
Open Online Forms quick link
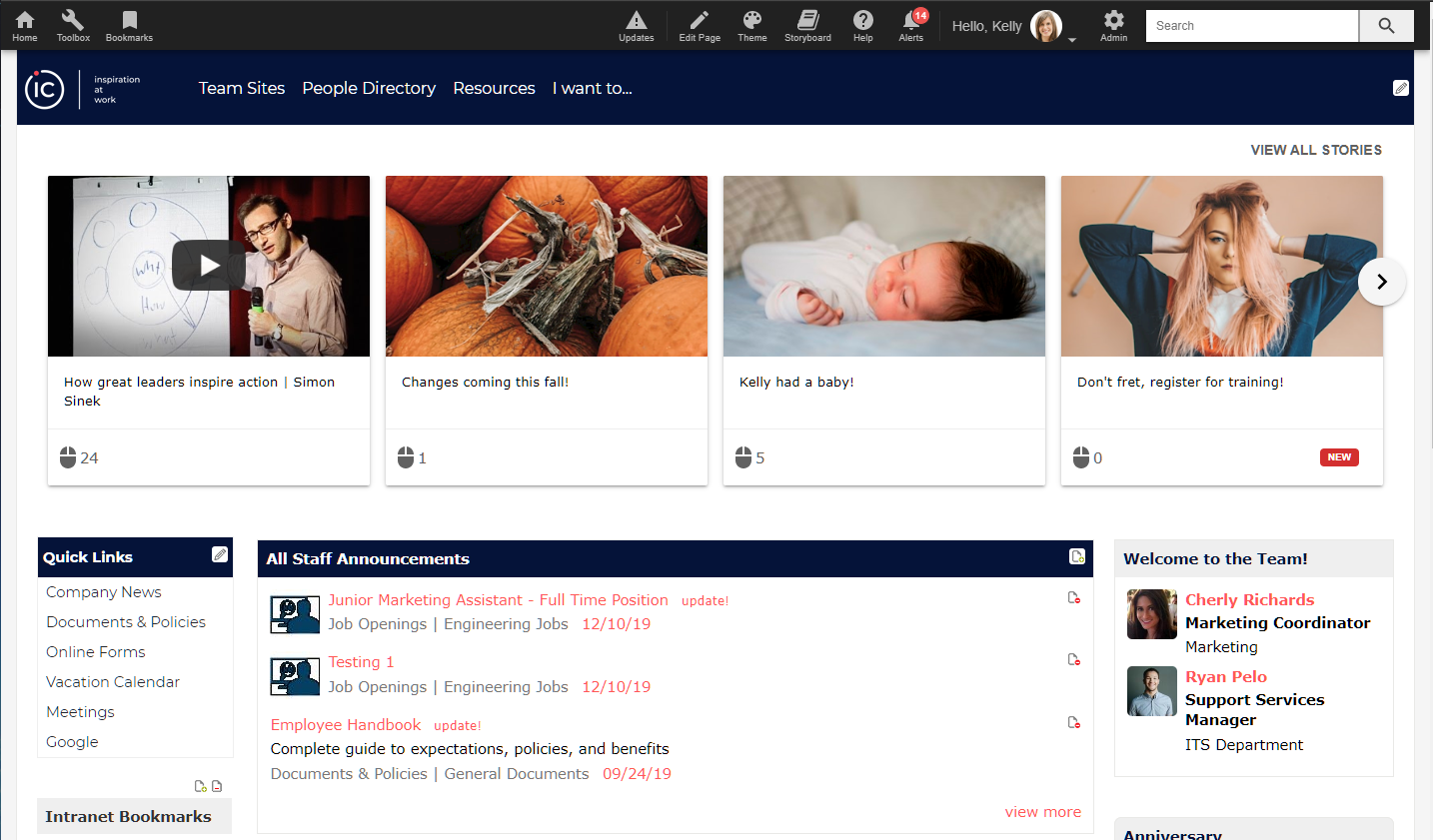point(96,652)
